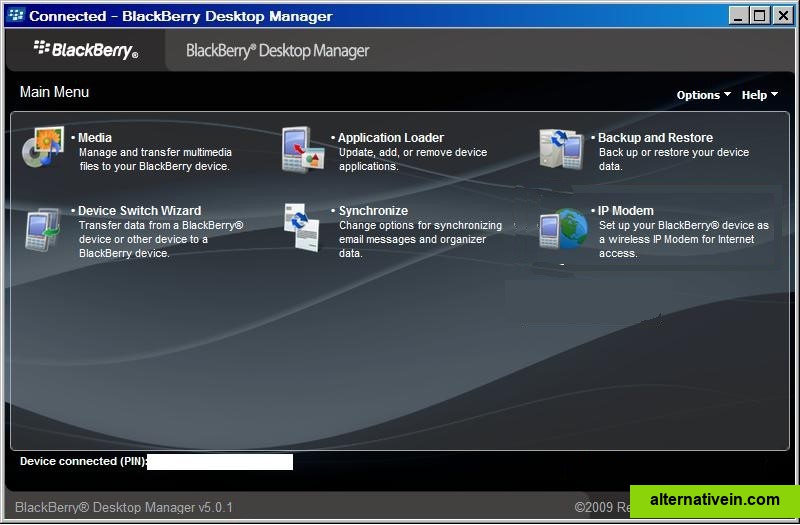The height and width of the screenshot is (525, 800).
Task: Click the white PIN field
Action: [x=220, y=462]
